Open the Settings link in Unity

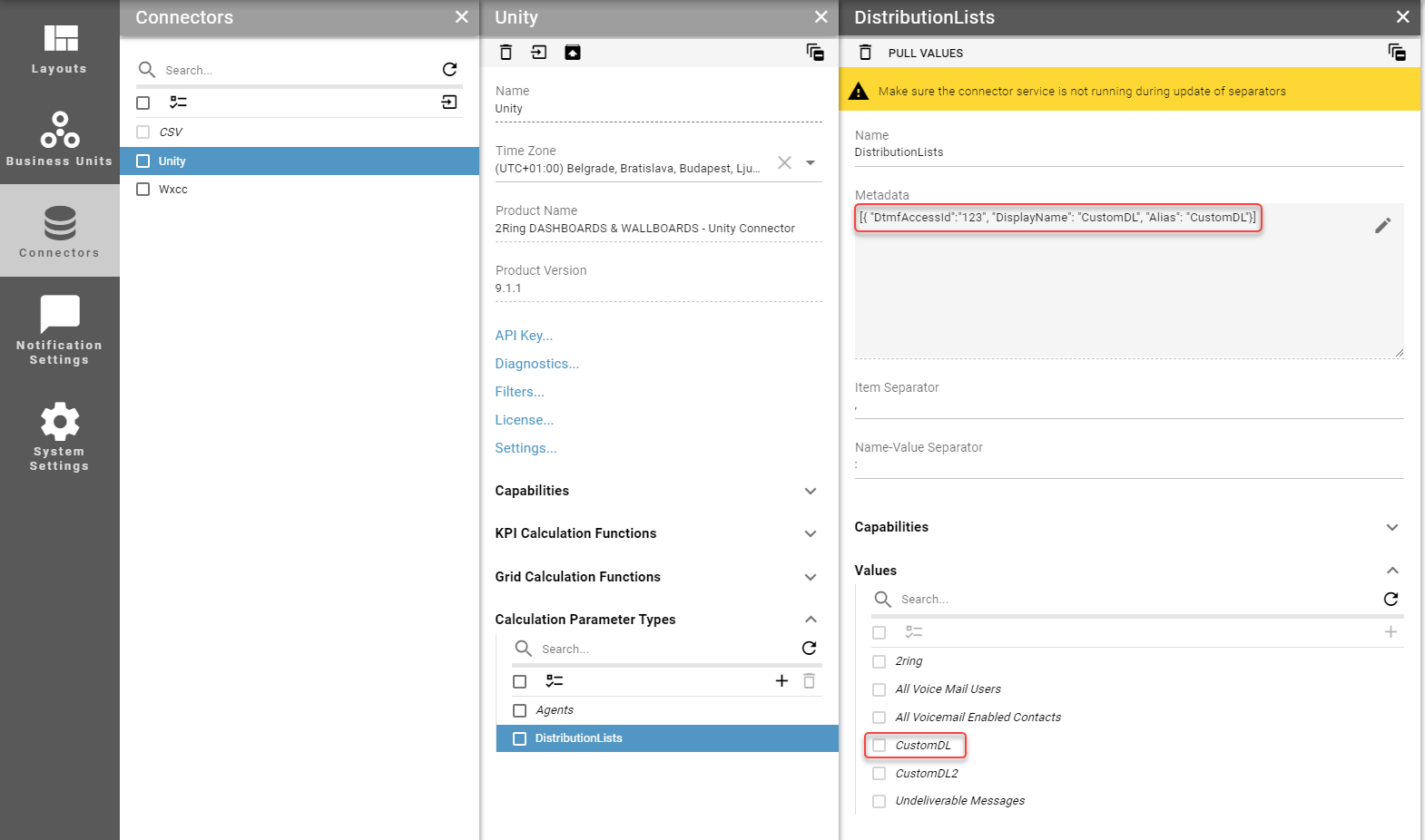click(x=526, y=448)
